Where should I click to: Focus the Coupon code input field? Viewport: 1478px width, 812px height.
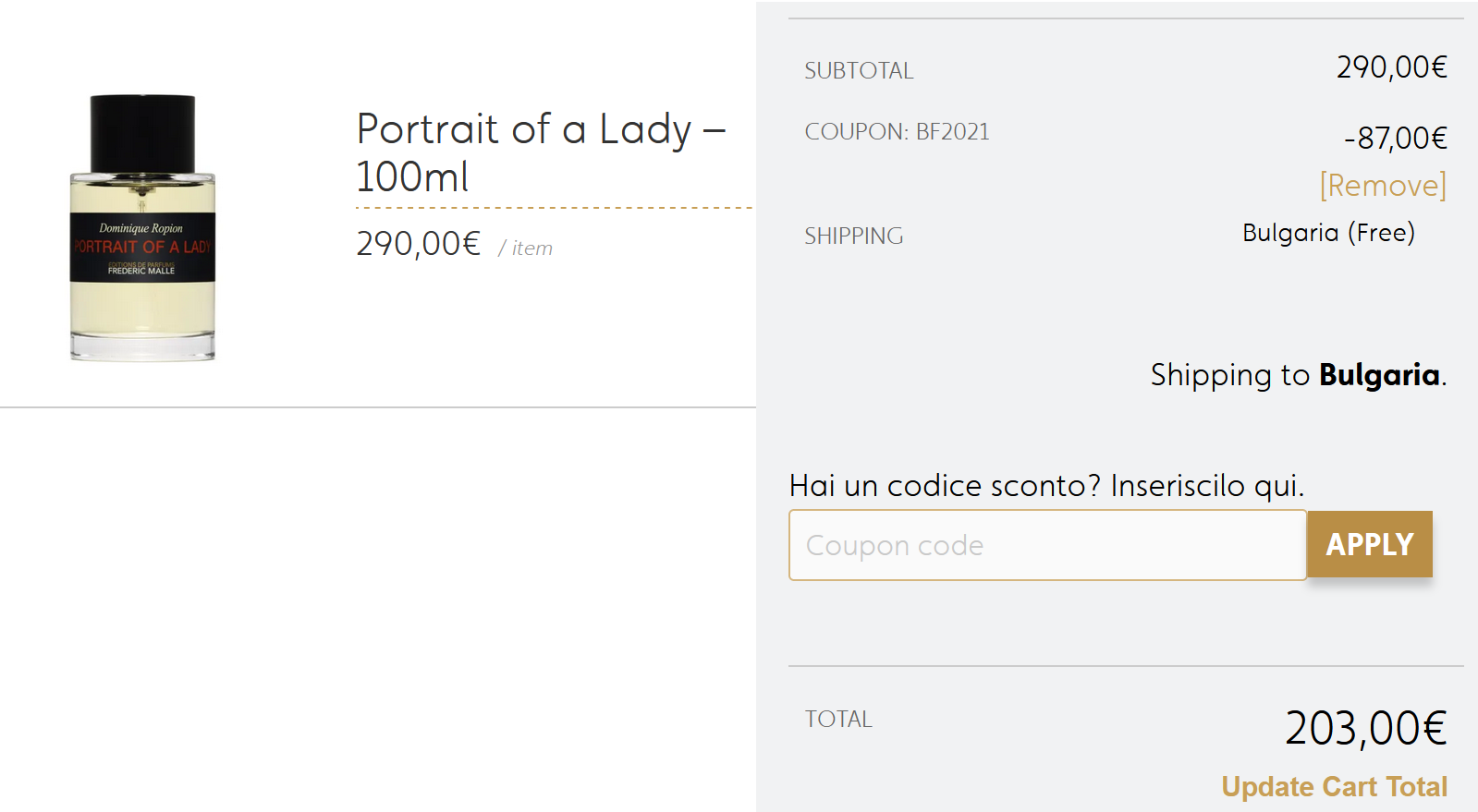click(1047, 545)
